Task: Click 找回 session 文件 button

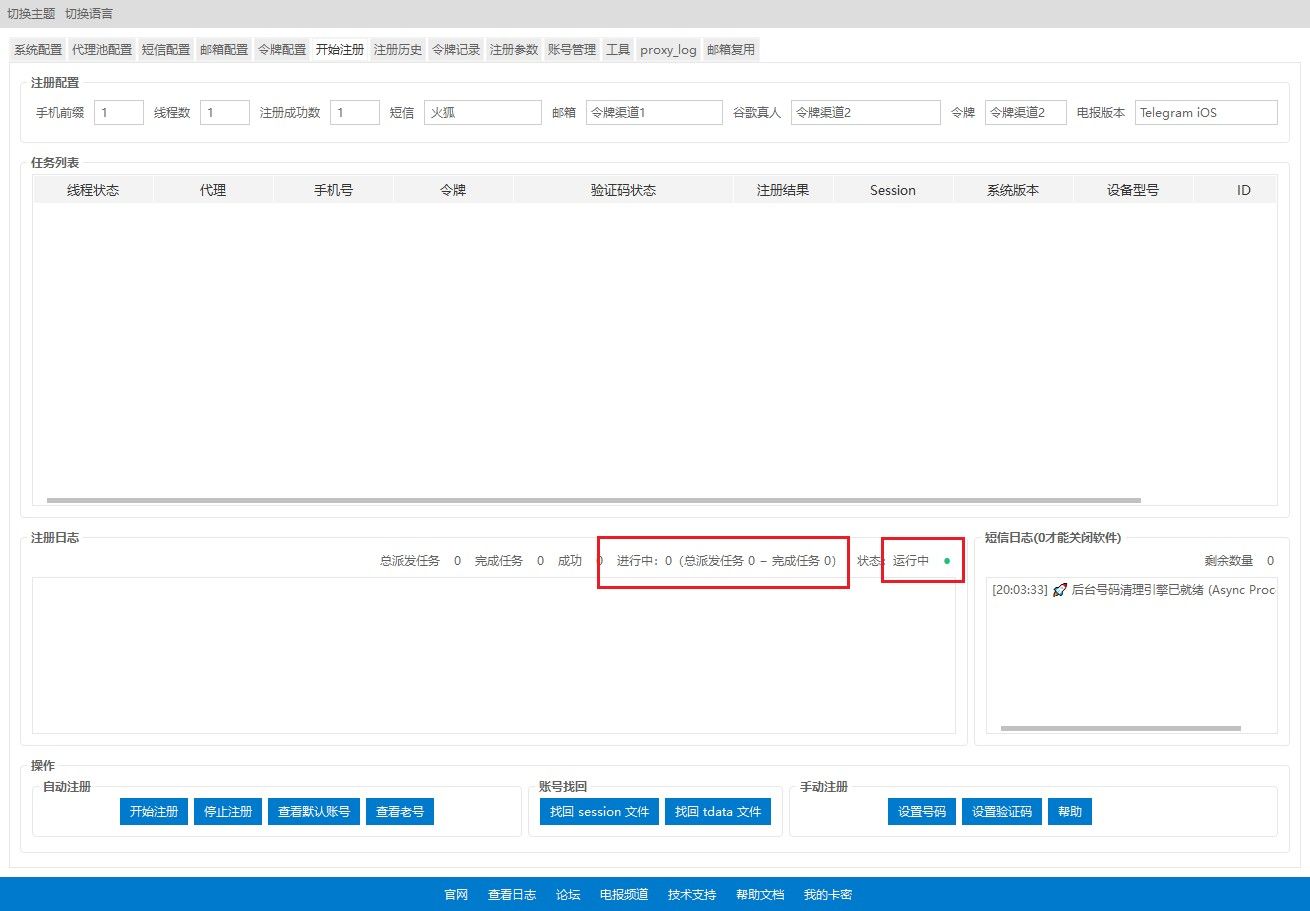Action: (x=599, y=812)
